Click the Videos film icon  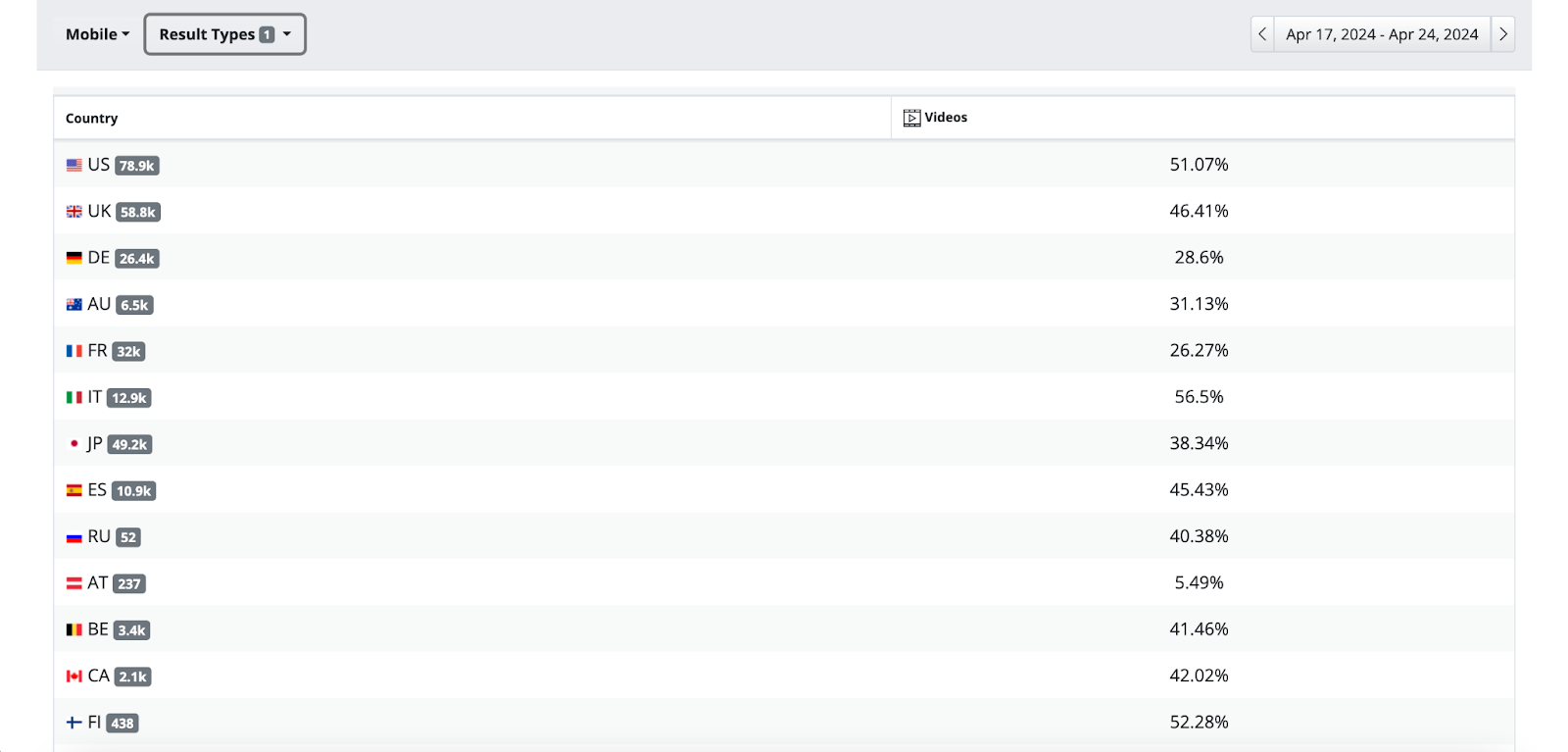point(912,118)
